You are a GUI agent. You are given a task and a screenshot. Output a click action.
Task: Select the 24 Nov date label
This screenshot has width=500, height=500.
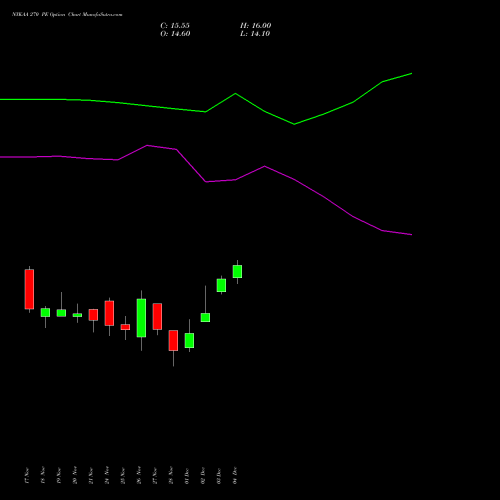[107, 475]
